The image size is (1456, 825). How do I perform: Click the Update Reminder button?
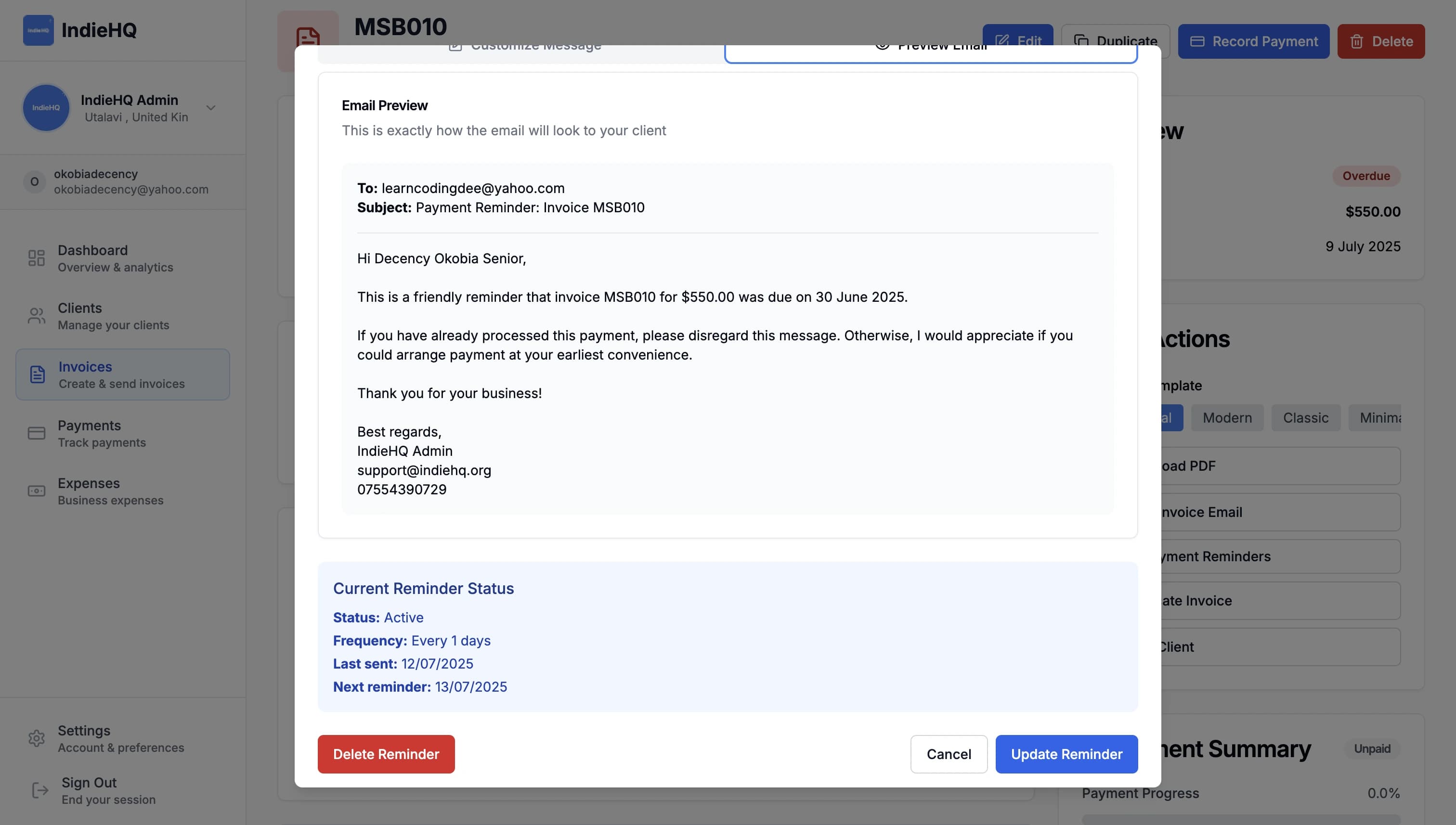tap(1066, 754)
